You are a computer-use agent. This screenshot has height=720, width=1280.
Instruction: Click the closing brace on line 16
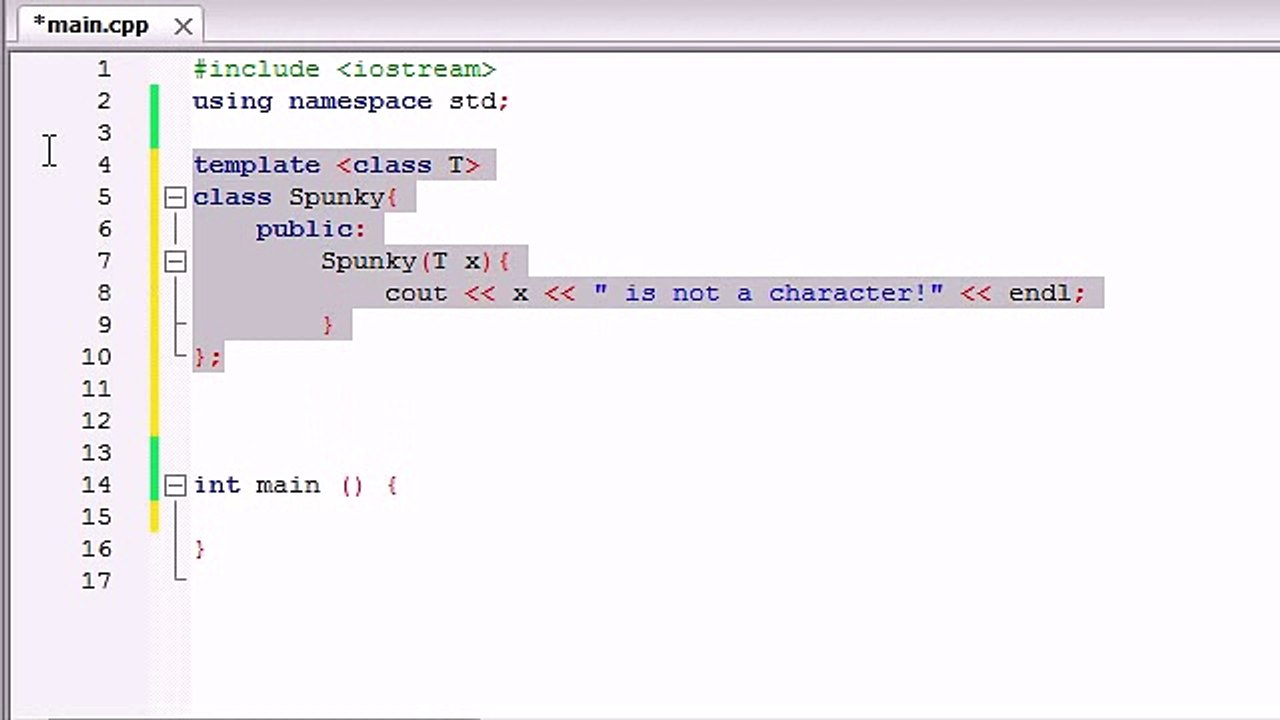[x=200, y=549]
